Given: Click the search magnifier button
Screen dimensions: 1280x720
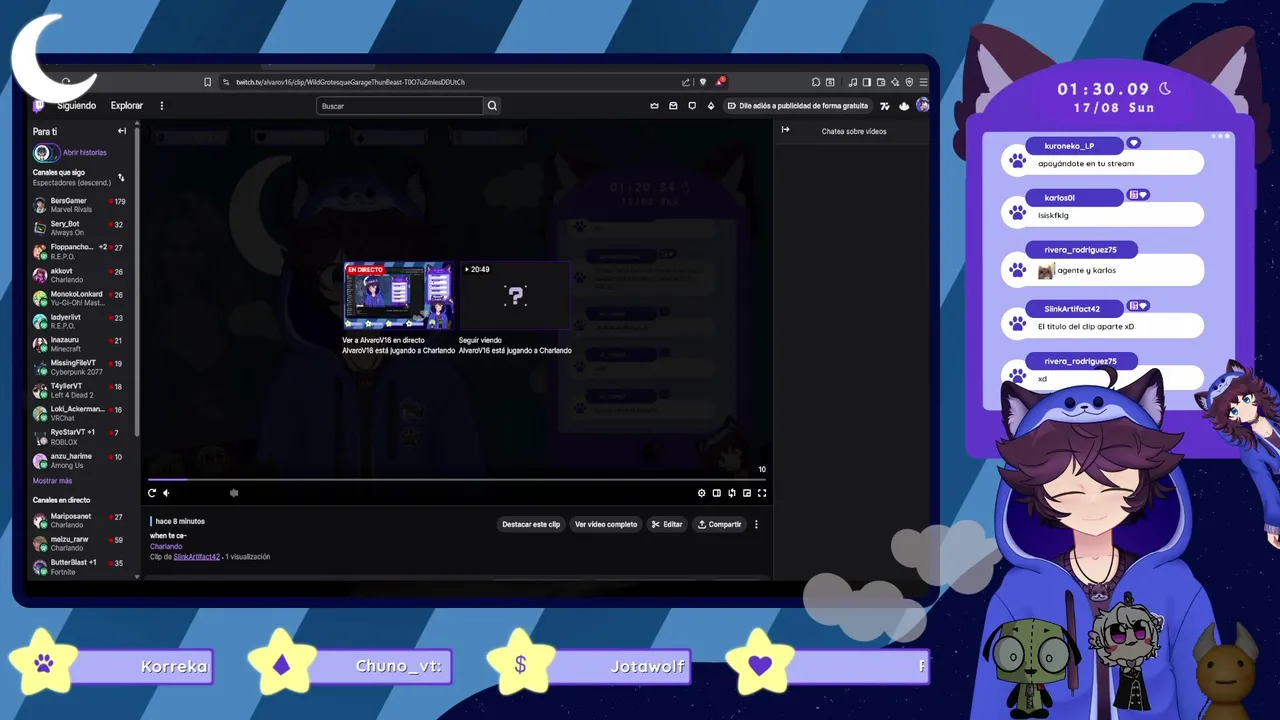Looking at the screenshot, I should [492, 106].
